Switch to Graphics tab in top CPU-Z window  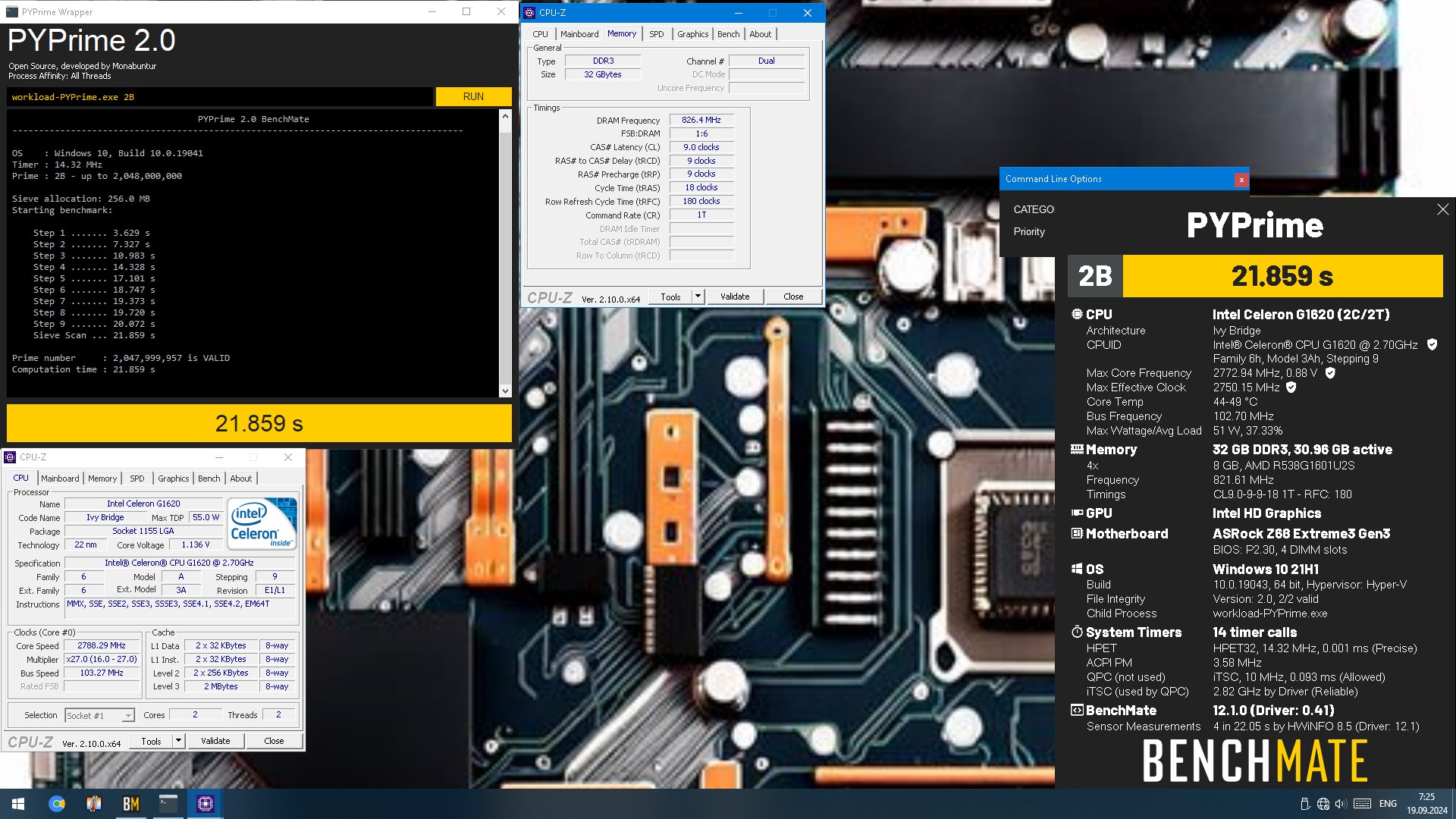(692, 34)
